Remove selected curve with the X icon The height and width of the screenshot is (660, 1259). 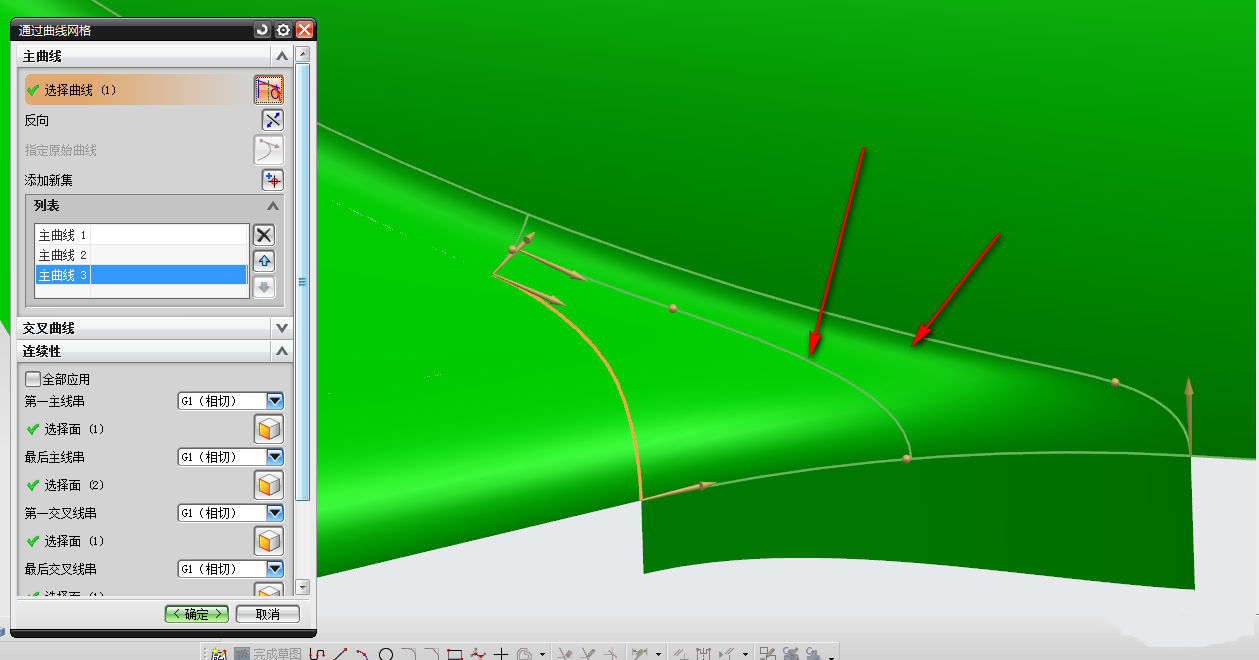click(x=263, y=235)
